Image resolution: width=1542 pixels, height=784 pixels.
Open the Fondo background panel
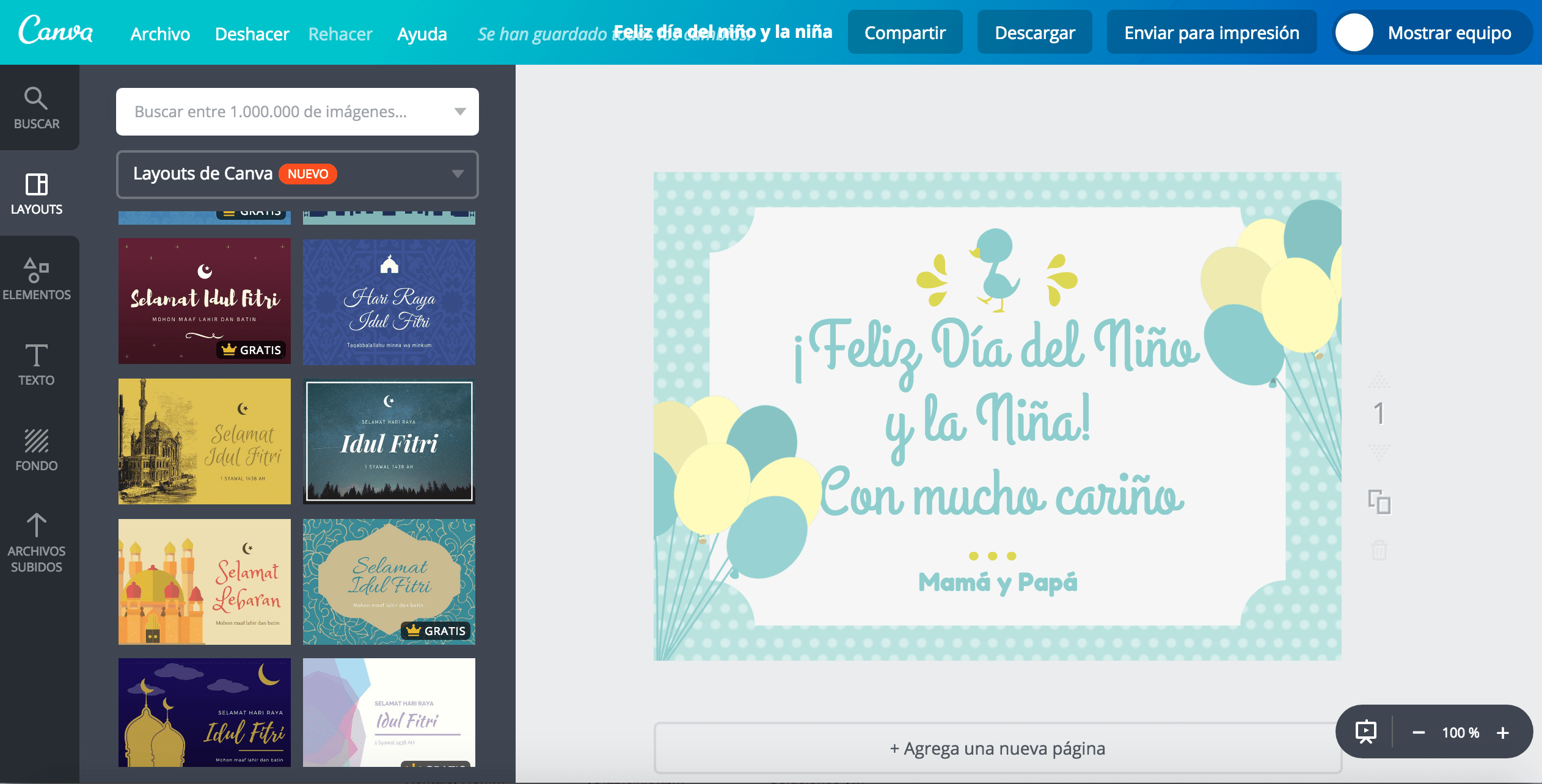pyautogui.click(x=37, y=449)
